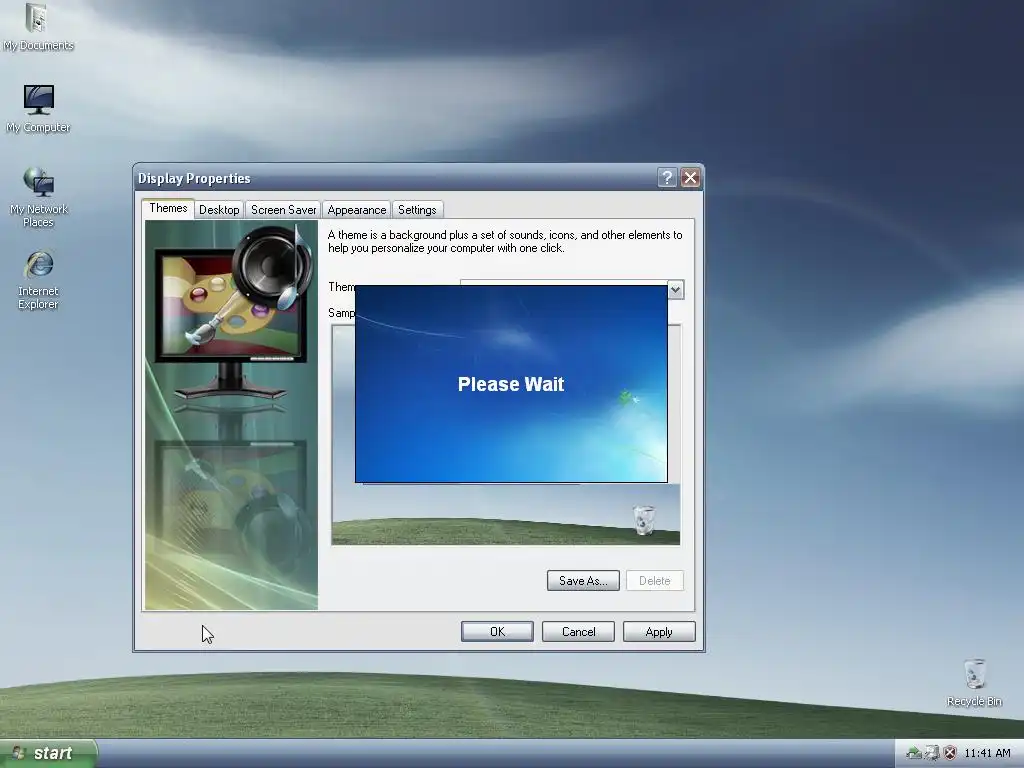Image resolution: width=1024 pixels, height=768 pixels.
Task: Click the 11:41 AM system clock
Action: [x=987, y=753]
